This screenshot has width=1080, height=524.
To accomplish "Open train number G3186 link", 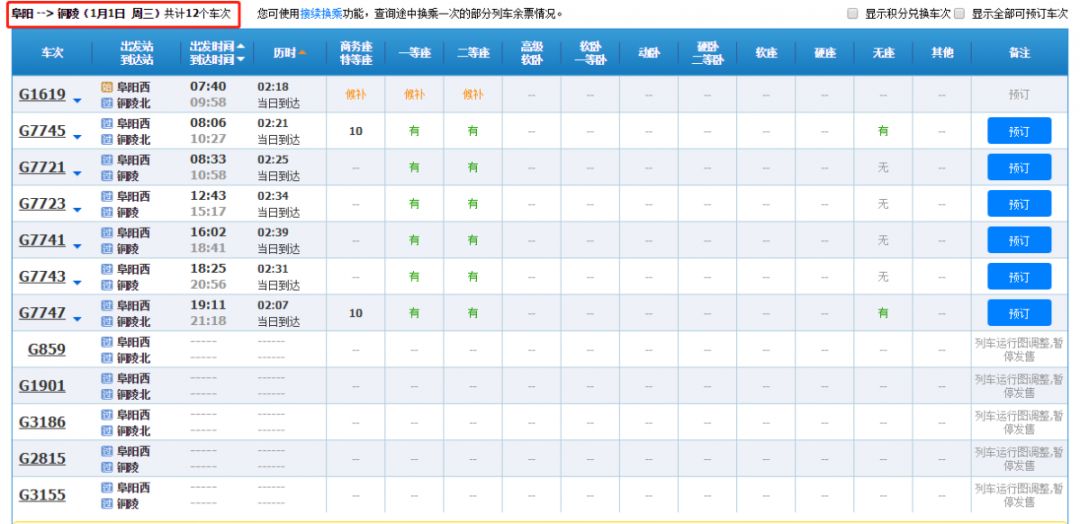I will tap(42, 422).
